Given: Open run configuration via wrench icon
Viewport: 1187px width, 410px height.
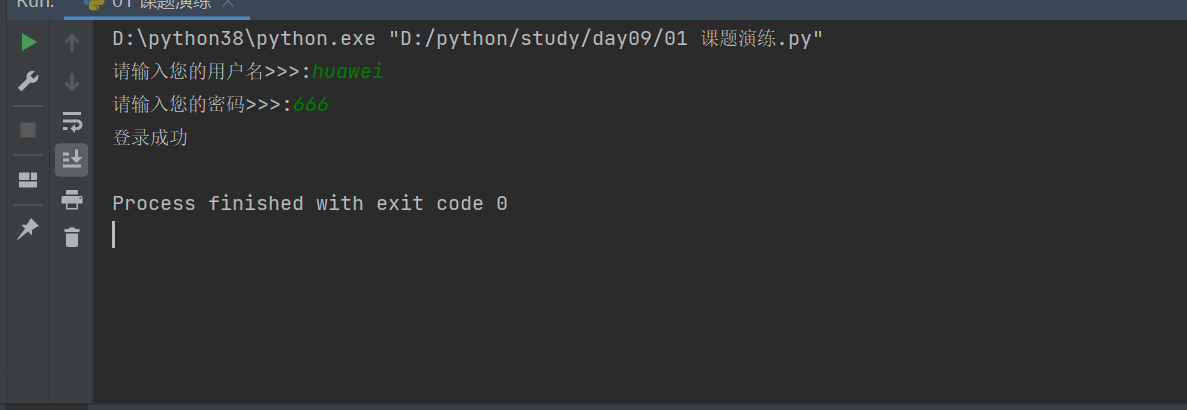Looking at the screenshot, I should (28, 81).
